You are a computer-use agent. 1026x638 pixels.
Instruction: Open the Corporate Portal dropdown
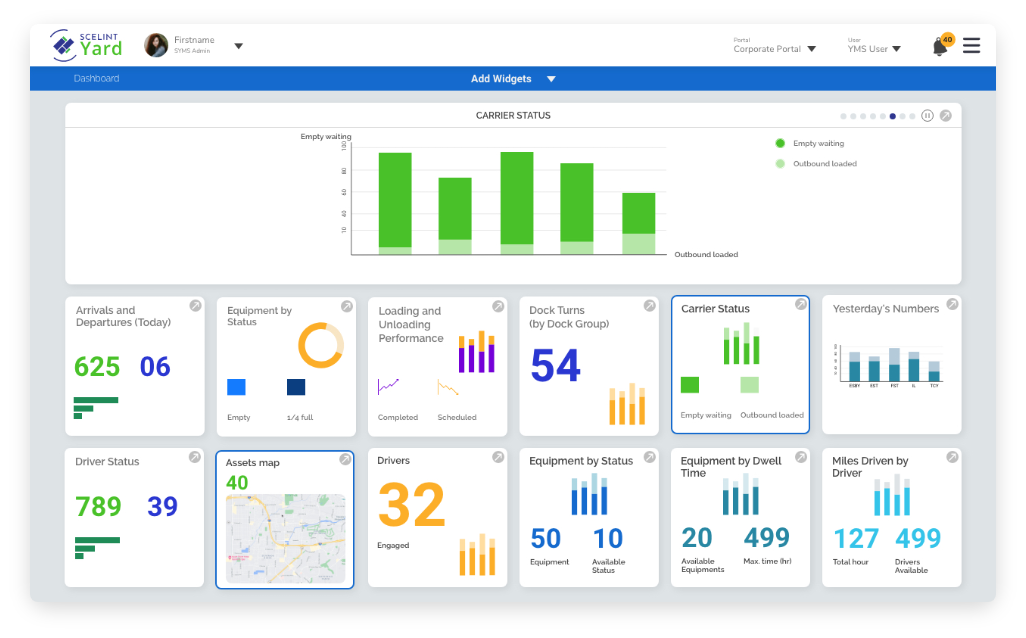point(811,49)
